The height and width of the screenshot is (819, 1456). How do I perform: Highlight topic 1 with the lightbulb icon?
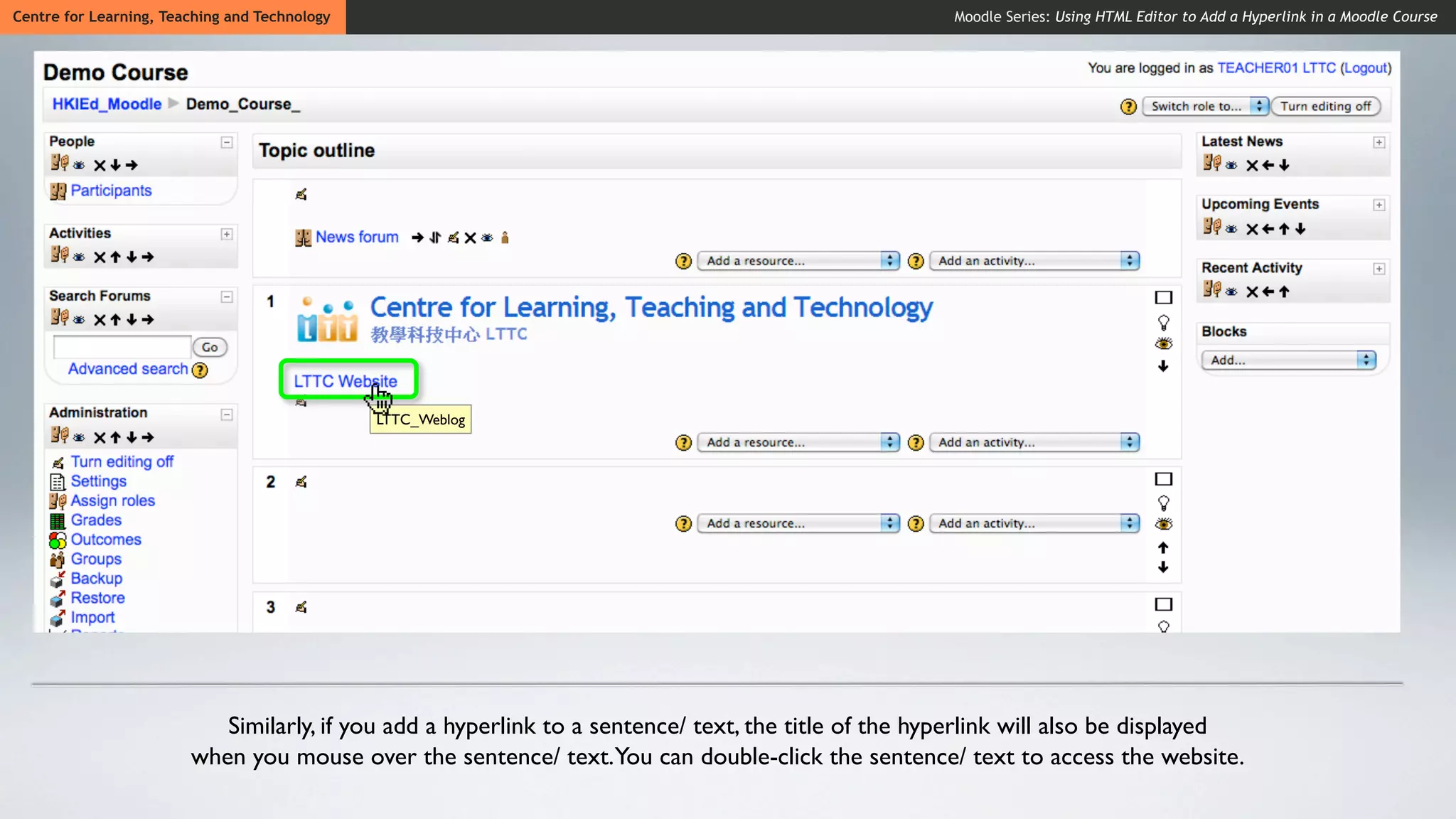point(1163,323)
